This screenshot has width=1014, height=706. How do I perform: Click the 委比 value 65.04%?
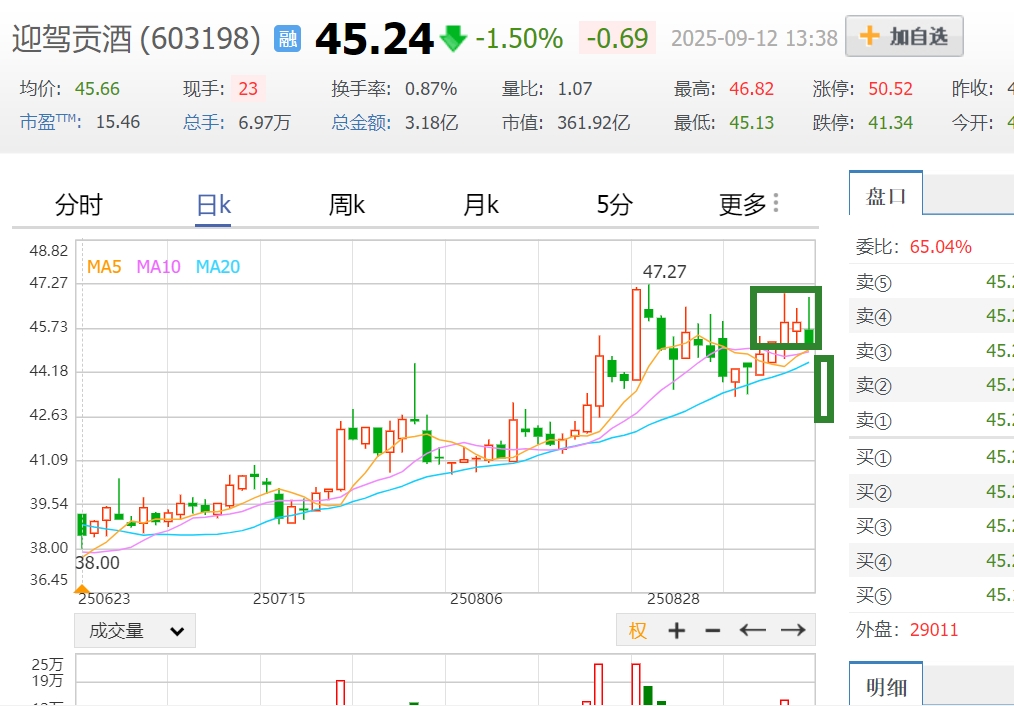[940, 246]
